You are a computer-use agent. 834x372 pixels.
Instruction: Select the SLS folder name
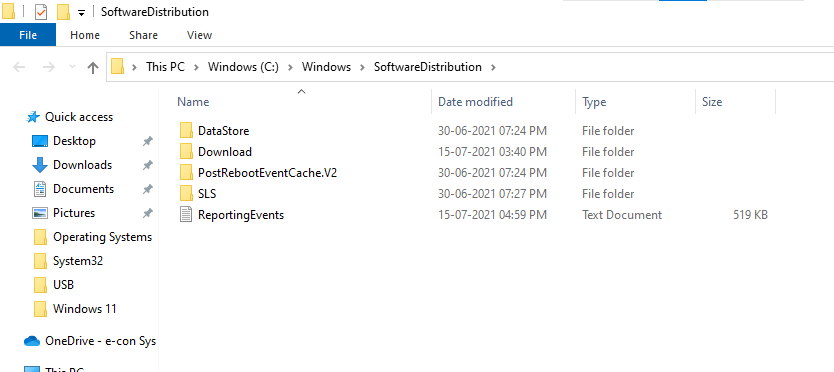[x=207, y=194]
